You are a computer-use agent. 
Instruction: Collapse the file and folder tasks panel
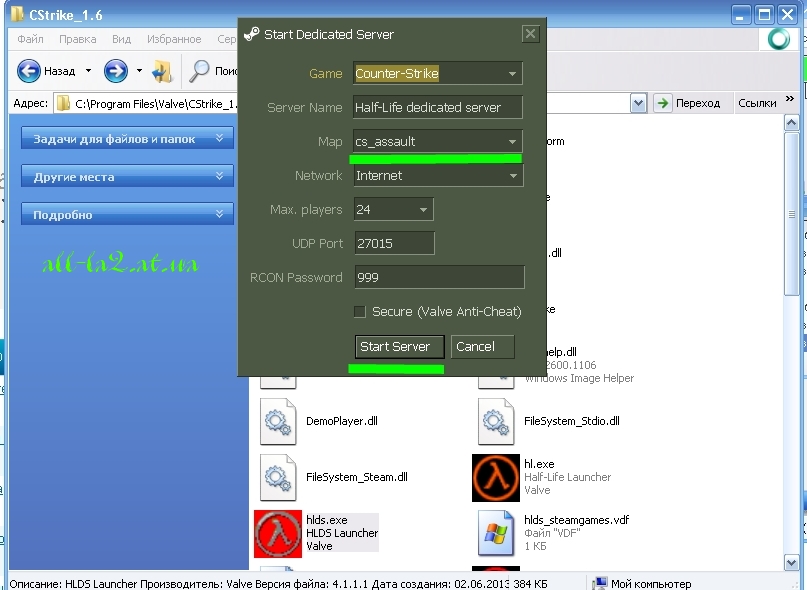pos(219,138)
